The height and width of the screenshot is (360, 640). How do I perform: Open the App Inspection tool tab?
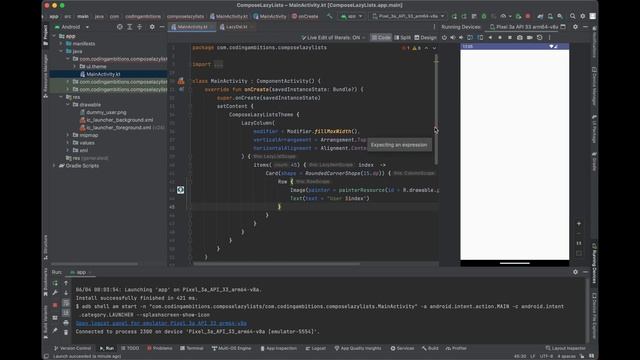click(279, 348)
